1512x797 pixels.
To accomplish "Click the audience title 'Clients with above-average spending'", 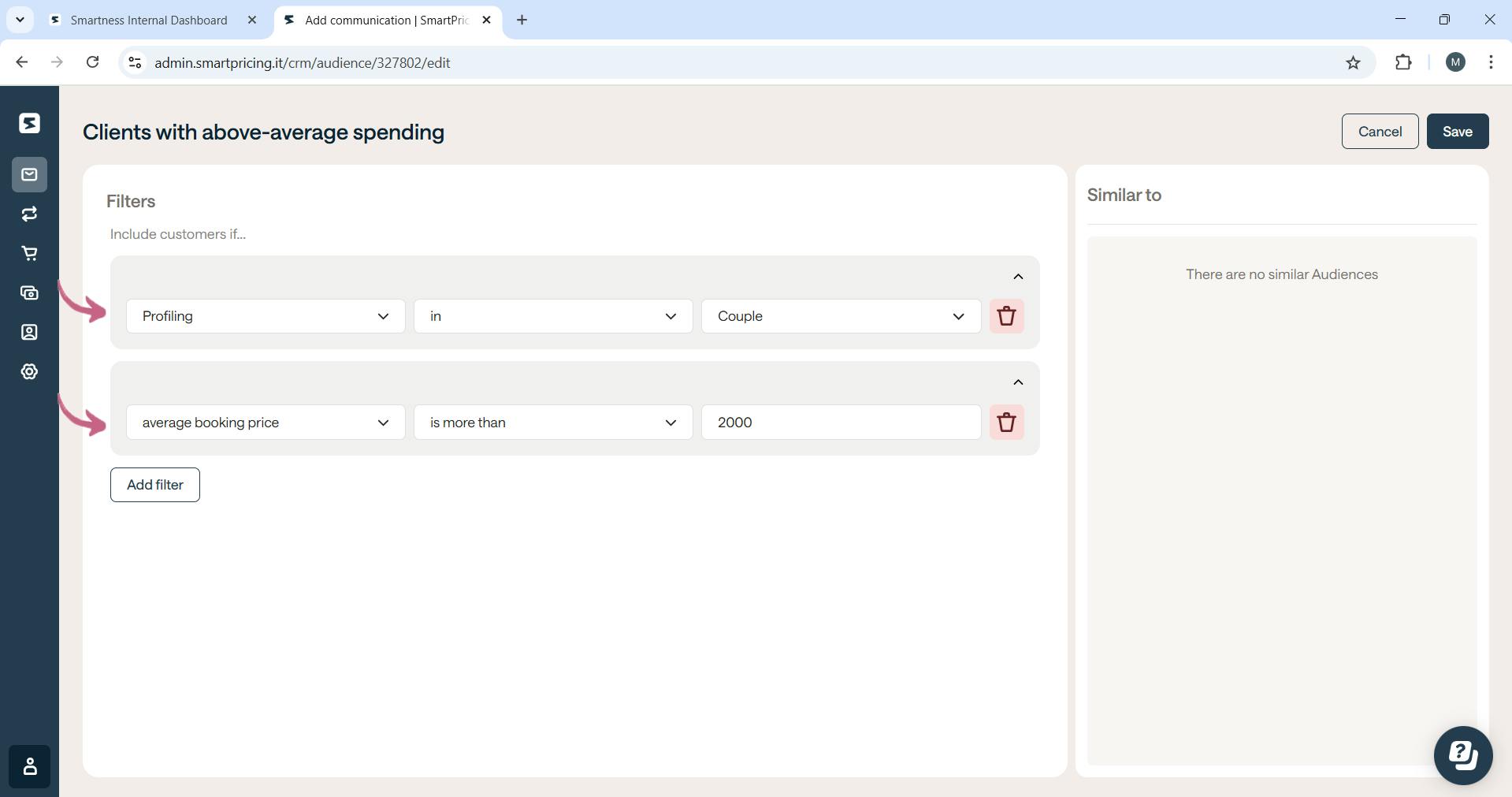I will (263, 132).
